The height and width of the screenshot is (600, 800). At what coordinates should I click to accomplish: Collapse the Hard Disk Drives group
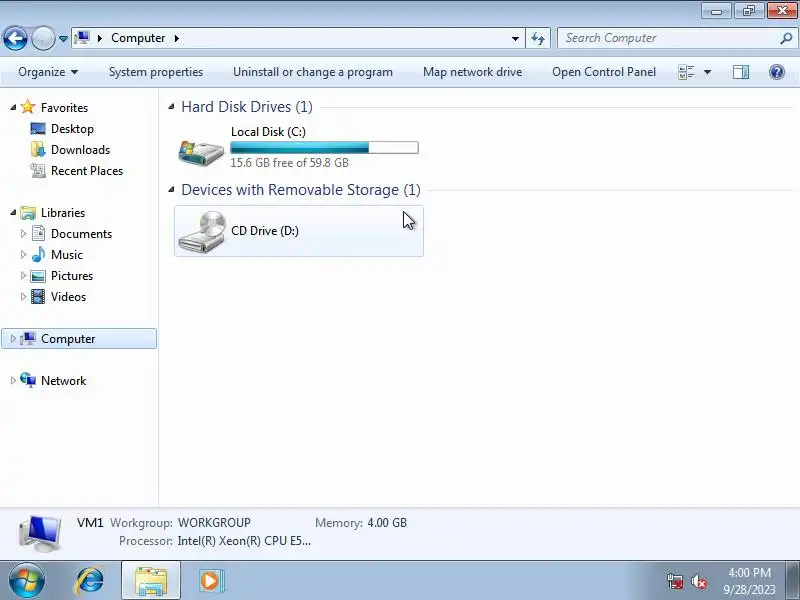click(x=172, y=107)
